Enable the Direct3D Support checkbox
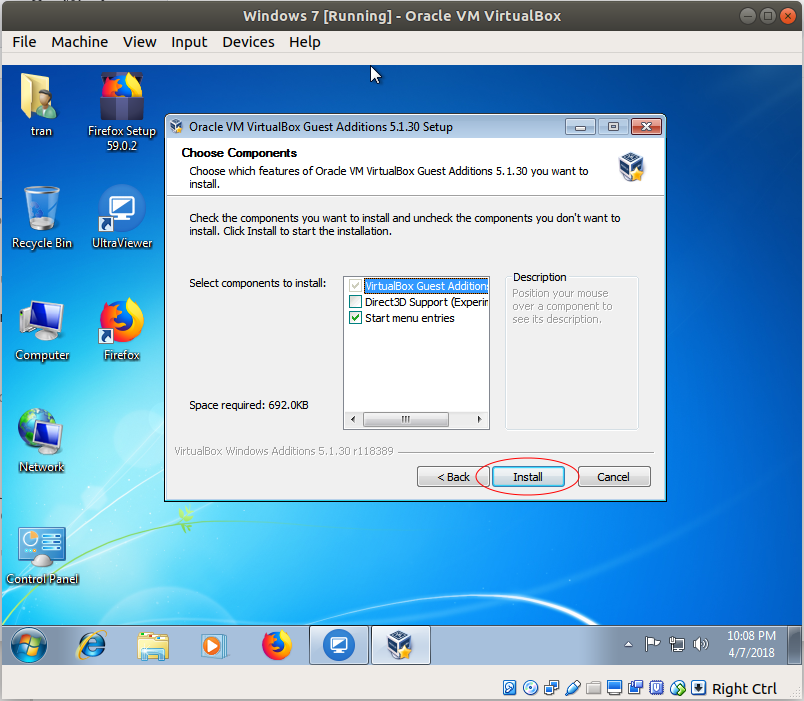Screen dimensions: 804x701 point(355,302)
